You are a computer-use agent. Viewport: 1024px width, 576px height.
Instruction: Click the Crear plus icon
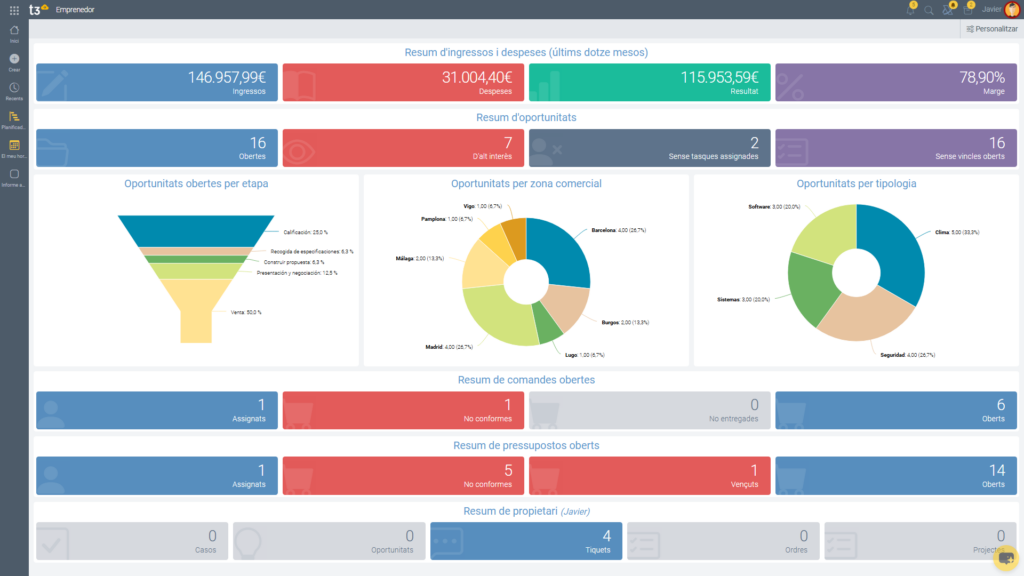point(14,60)
